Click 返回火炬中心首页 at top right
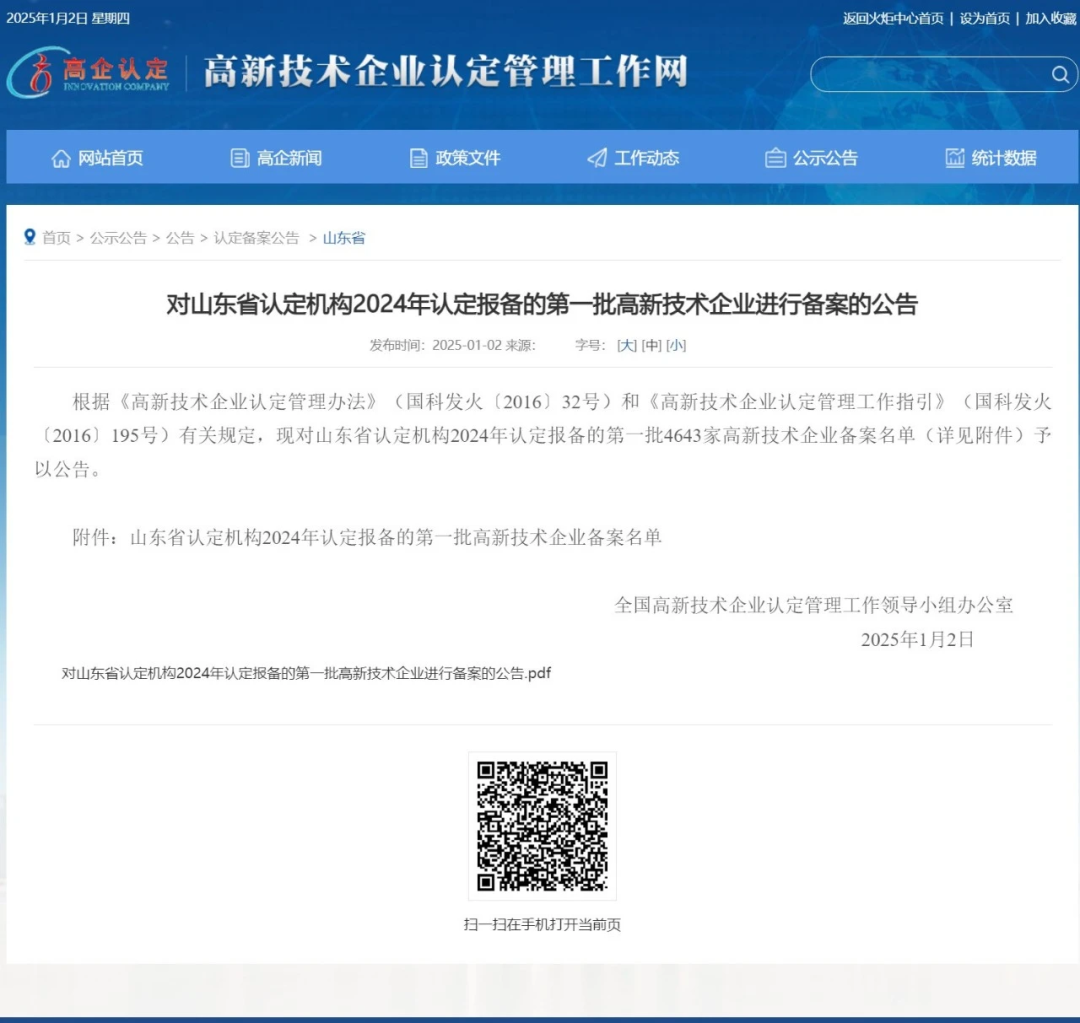Viewport: 1080px width, 1023px height. coord(890,17)
